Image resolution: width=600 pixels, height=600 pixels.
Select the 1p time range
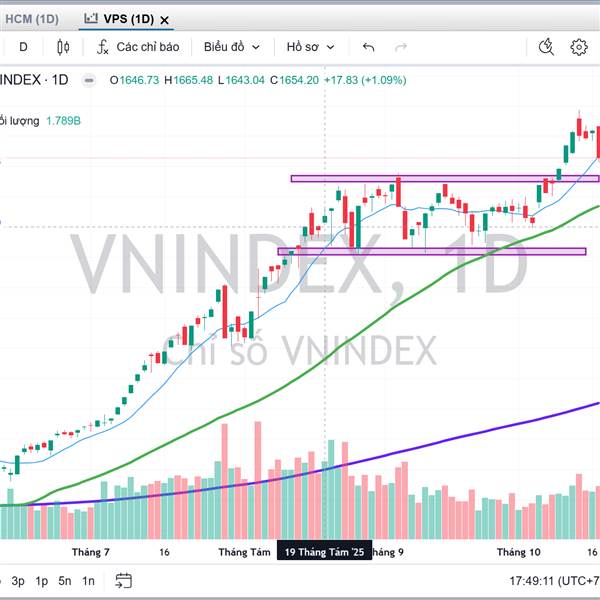[x=42, y=580]
